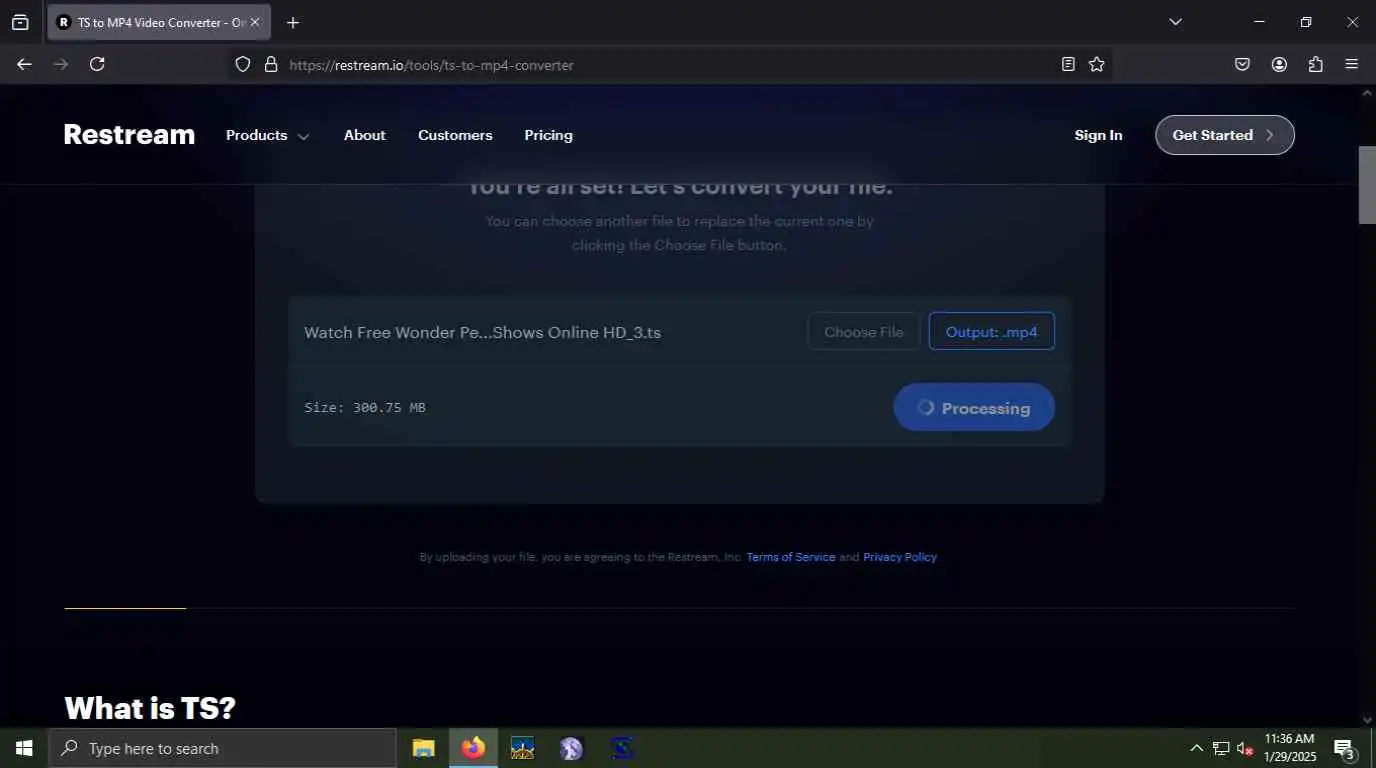Click the Type here to search box
1376x768 pixels.
[x=222, y=748]
